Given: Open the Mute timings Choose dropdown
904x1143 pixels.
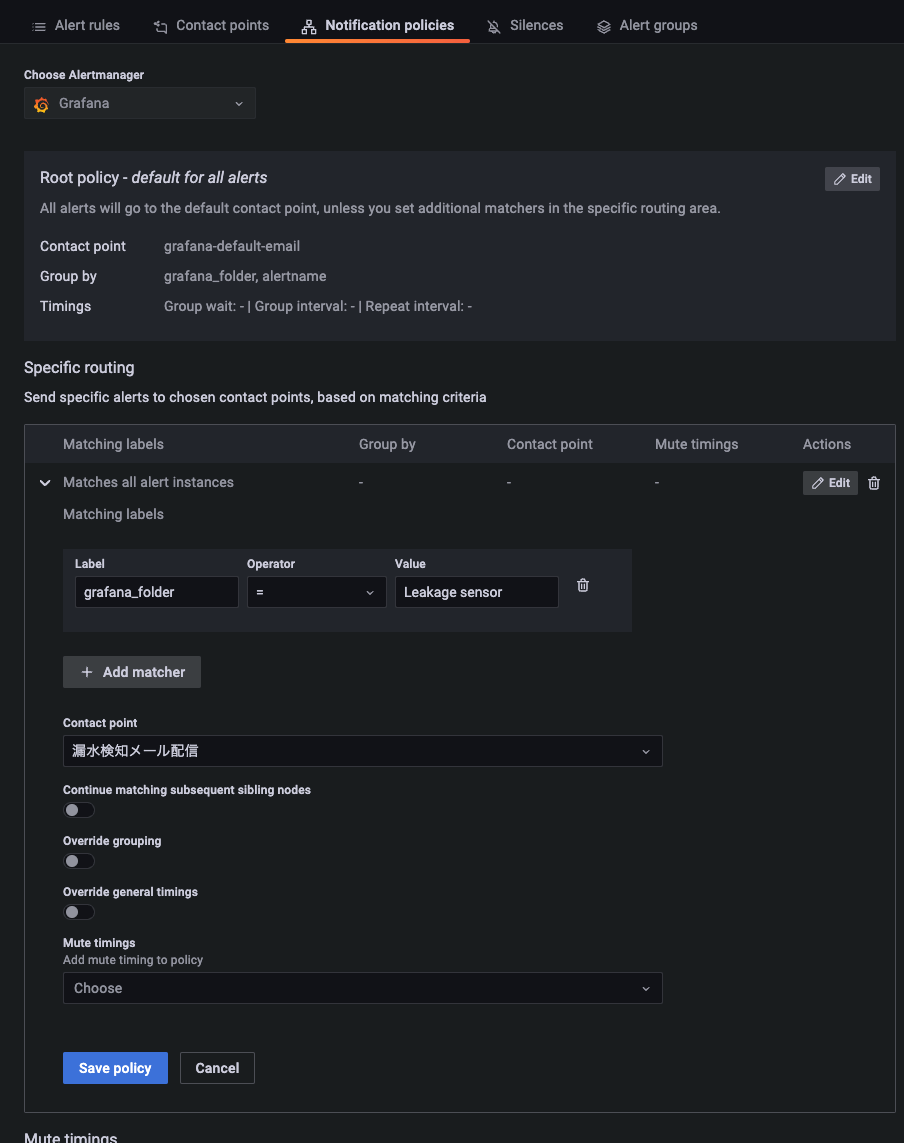Looking at the screenshot, I should click(x=362, y=988).
